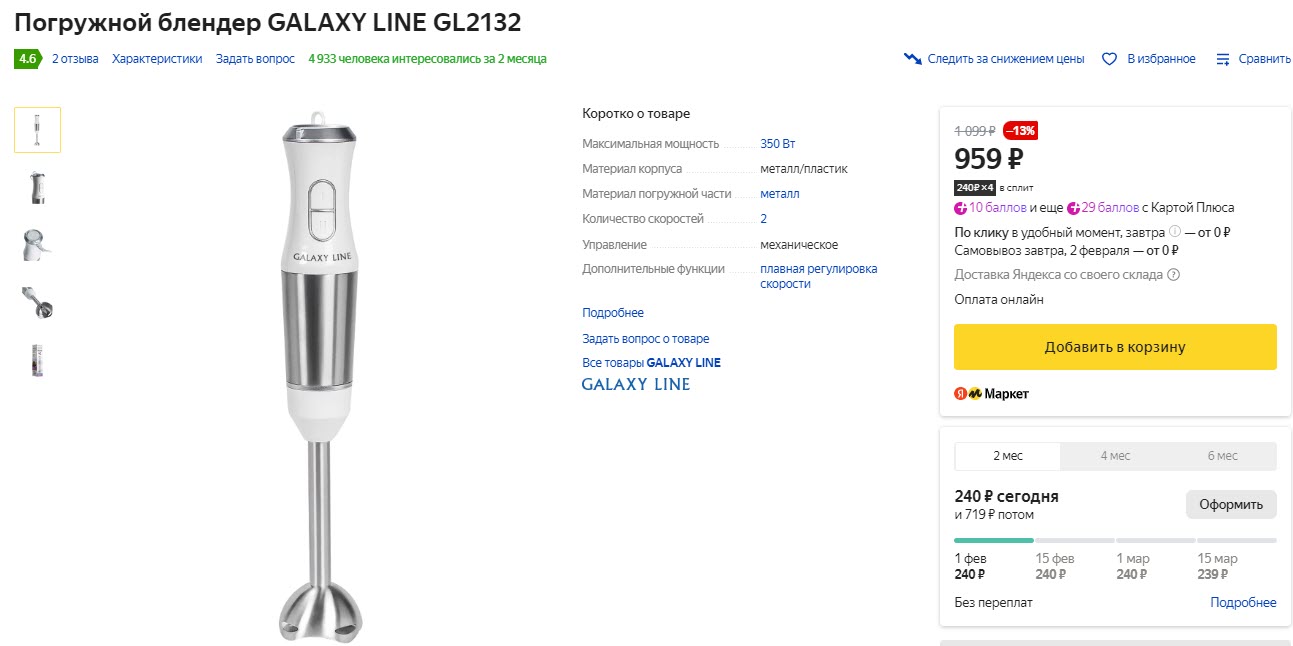The height and width of the screenshot is (646, 1293).
Task: Click the heart icon to add to favorites
Action: point(1109,59)
